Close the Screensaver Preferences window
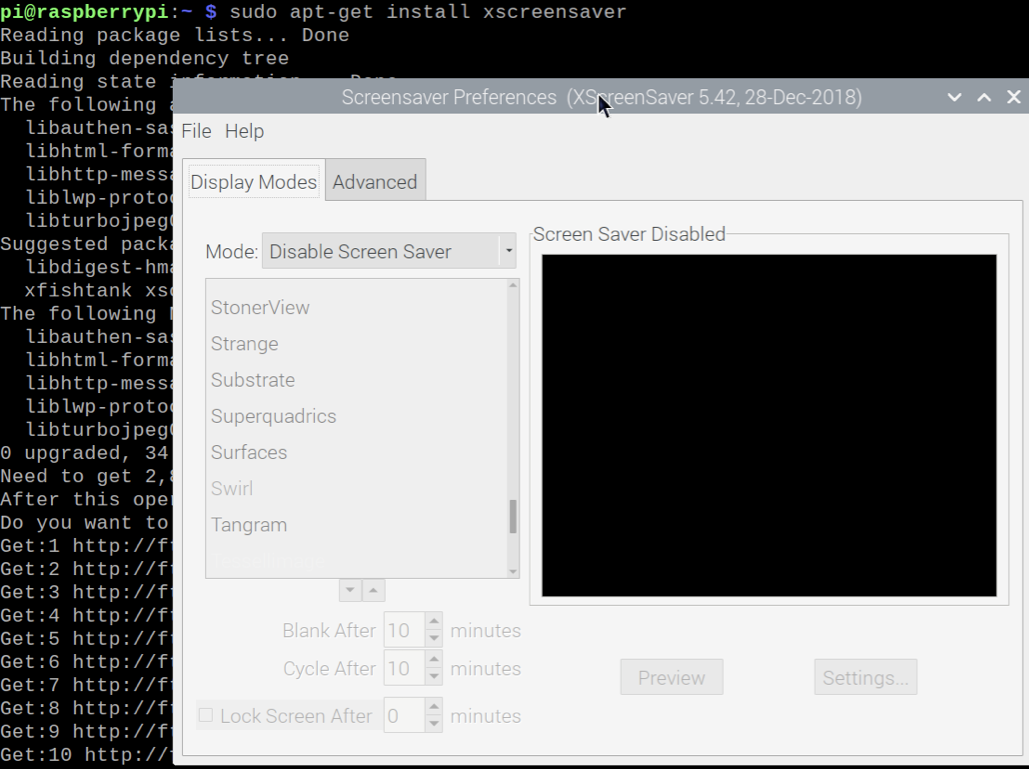This screenshot has width=1029, height=769. pyautogui.click(x=1013, y=97)
